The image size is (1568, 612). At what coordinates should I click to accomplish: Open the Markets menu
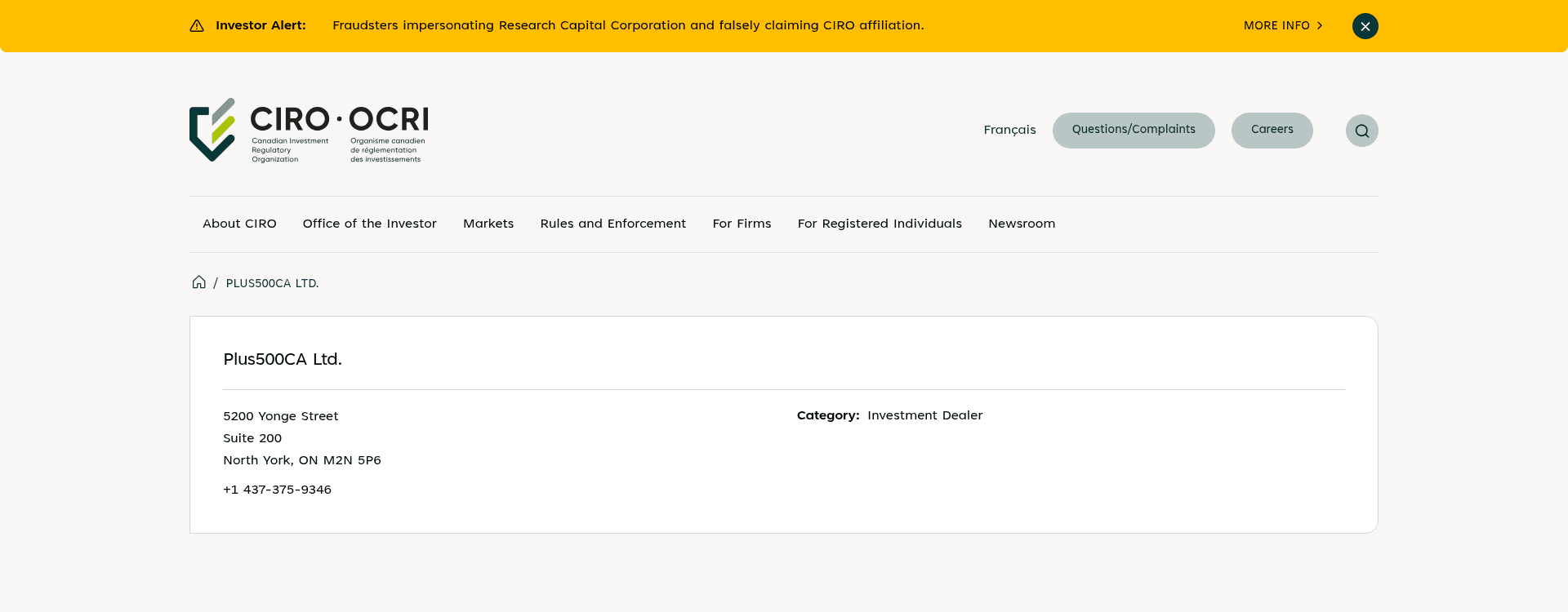(488, 224)
